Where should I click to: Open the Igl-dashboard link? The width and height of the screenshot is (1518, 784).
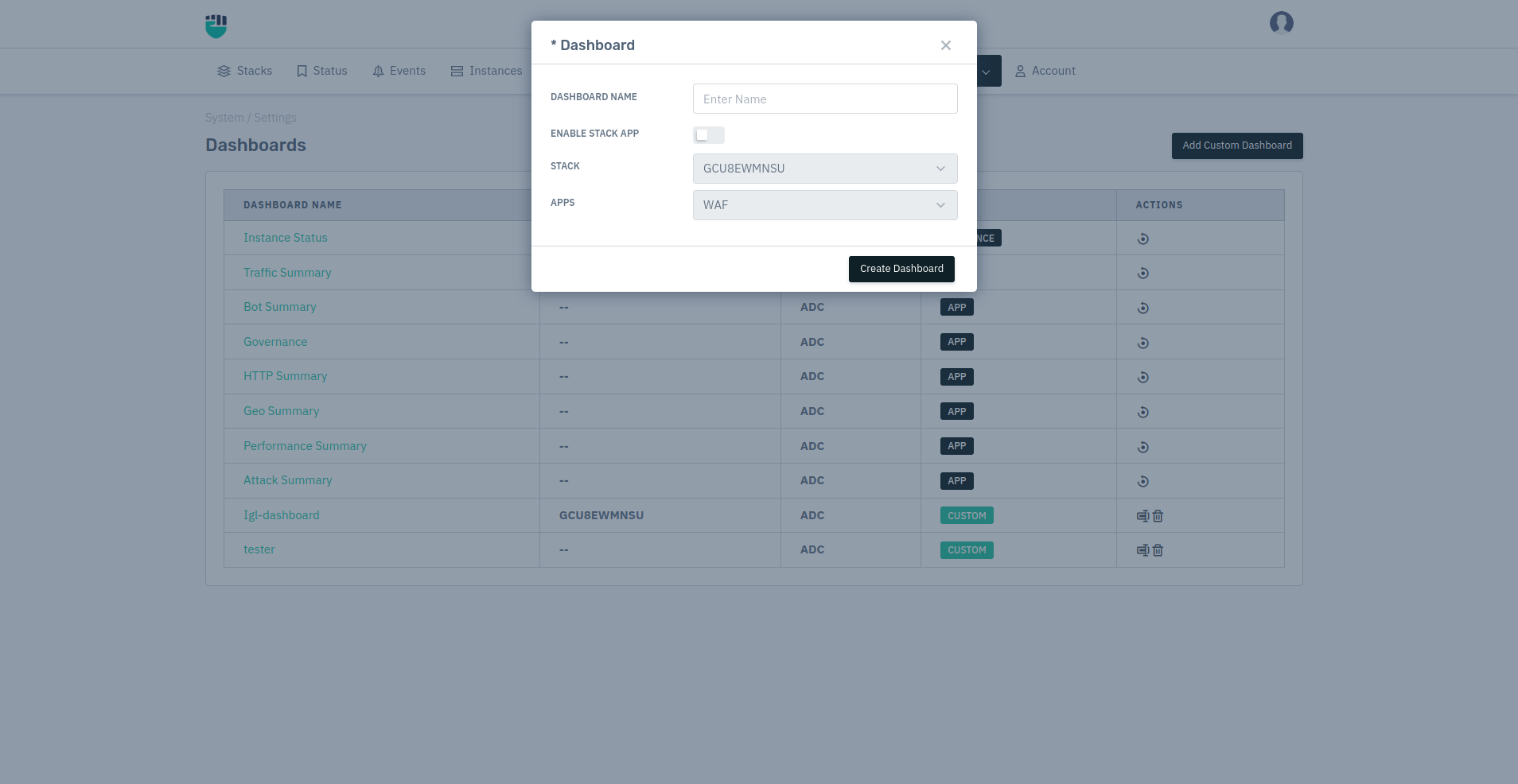[282, 515]
